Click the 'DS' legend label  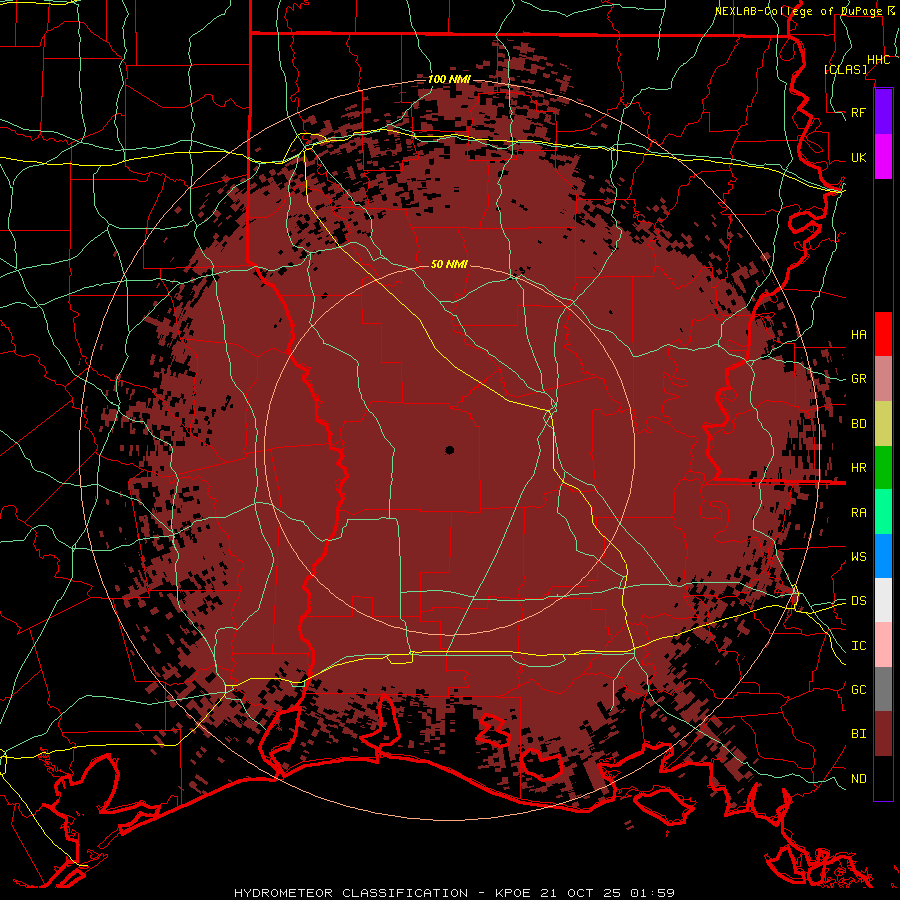pyautogui.click(x=859, y=601)
